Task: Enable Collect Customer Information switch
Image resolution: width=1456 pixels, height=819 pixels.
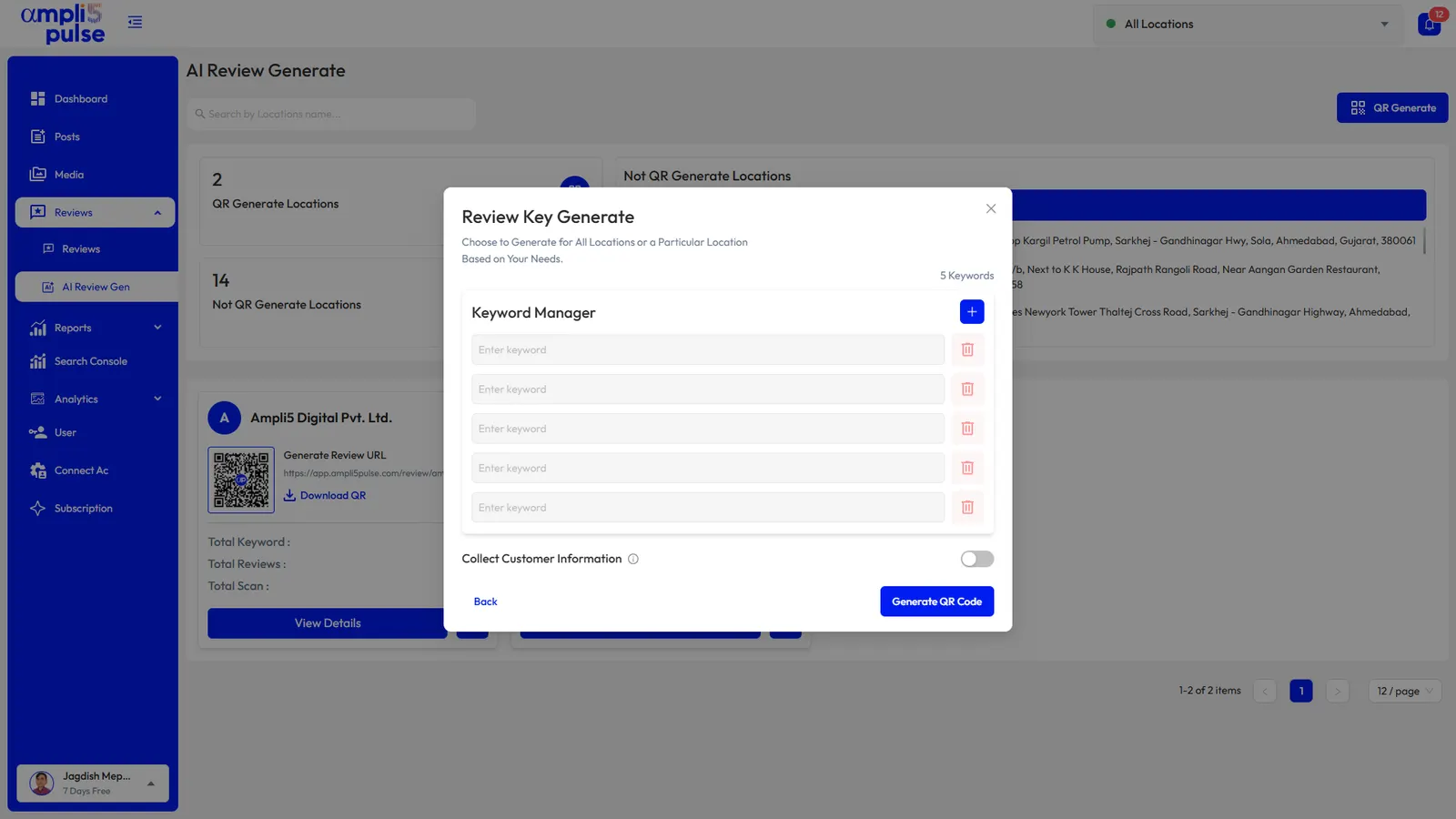Action: (x=977, y=559)
